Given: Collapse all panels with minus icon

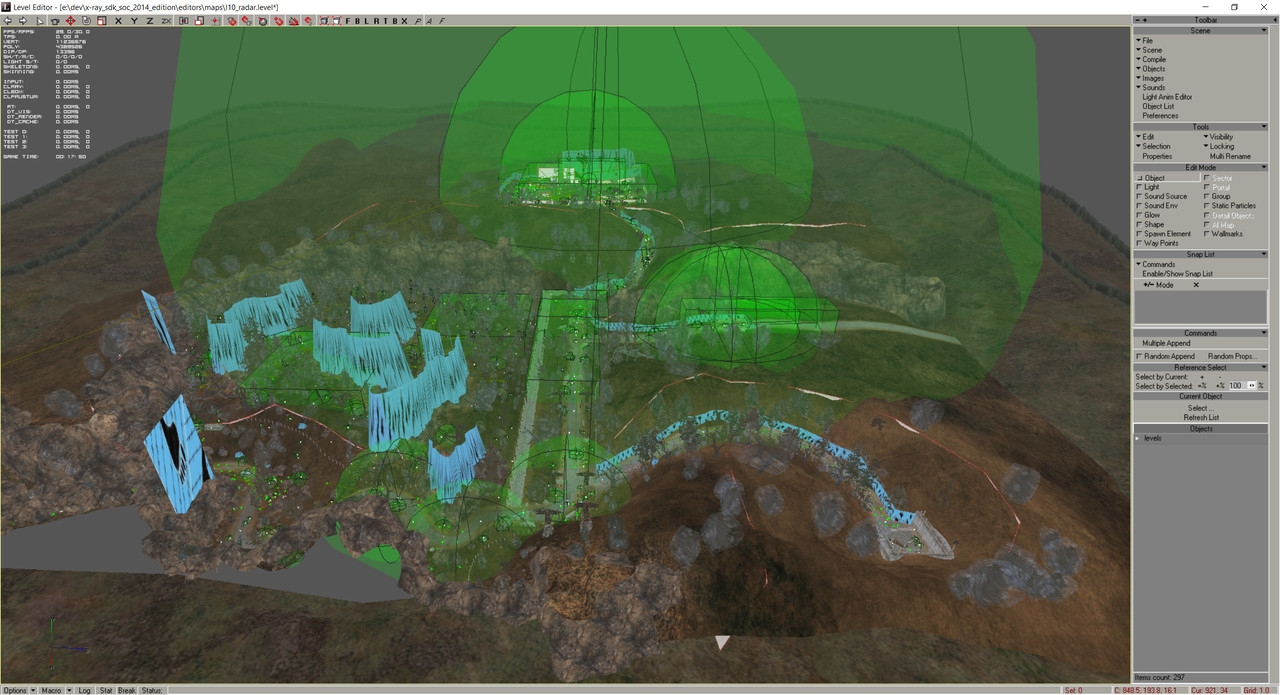Looking at the screenshot, I should click(1137, 19).
